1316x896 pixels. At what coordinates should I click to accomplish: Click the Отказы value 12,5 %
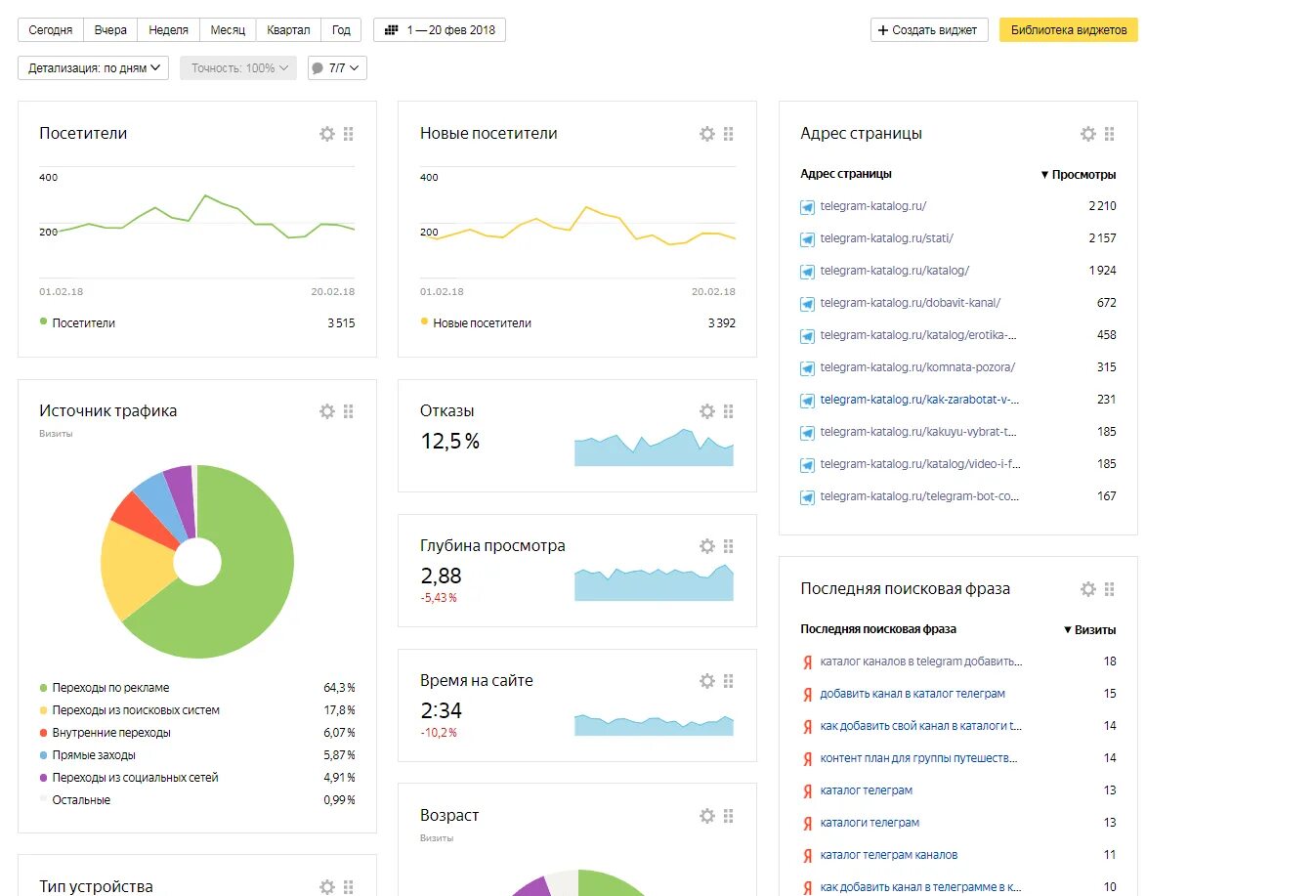click(449, 442)
